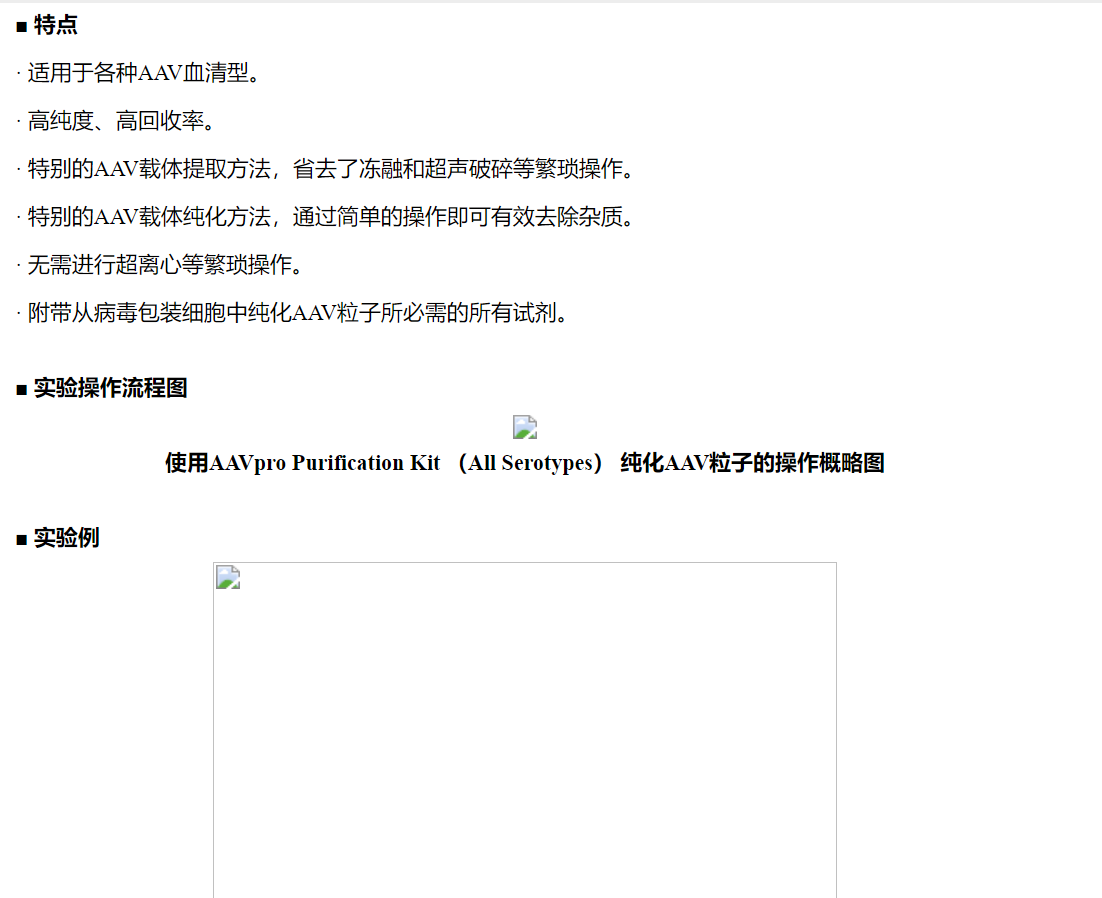Click the center of the empty image placeholder
The width and height of the screenshot is (1102, 898).
point(525,730)
